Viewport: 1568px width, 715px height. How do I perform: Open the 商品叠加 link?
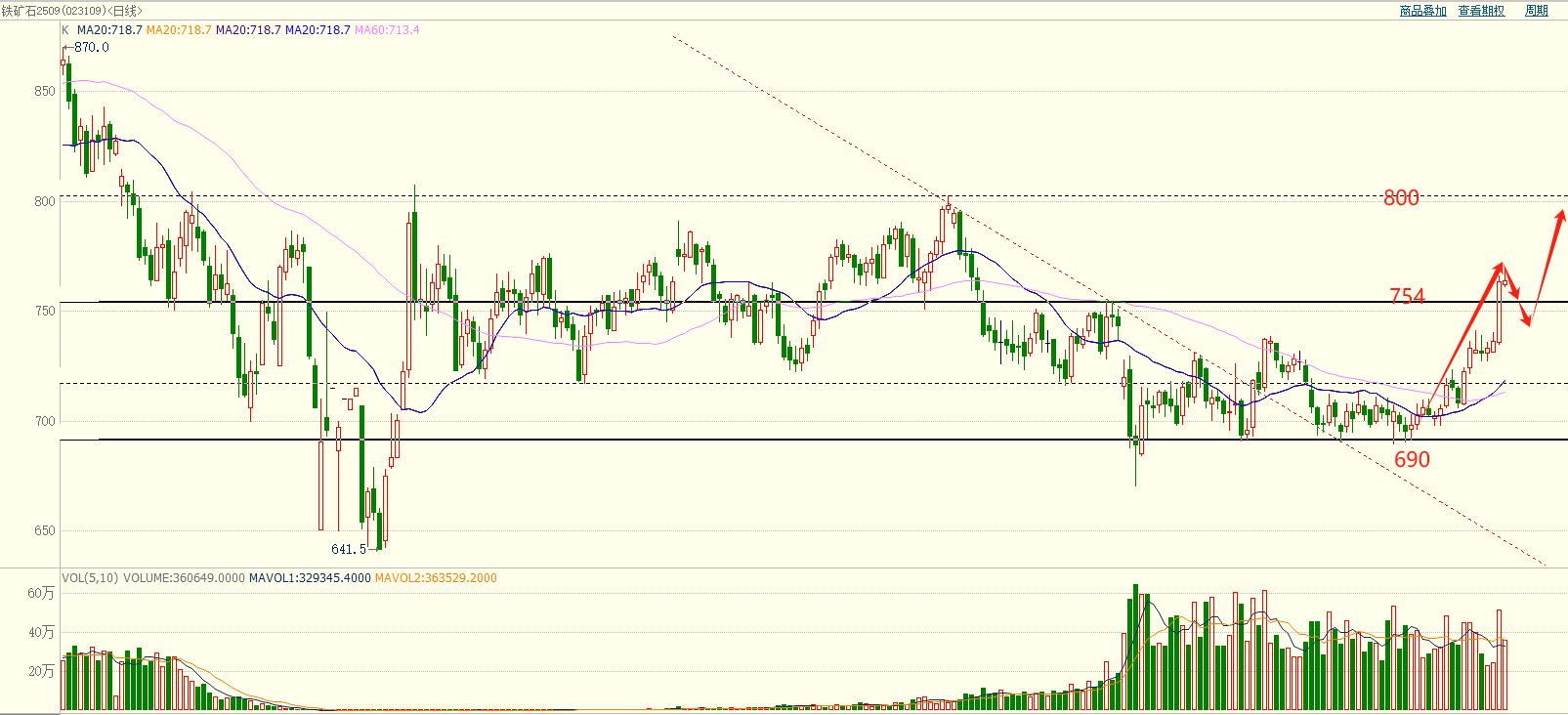[1422, 11]
